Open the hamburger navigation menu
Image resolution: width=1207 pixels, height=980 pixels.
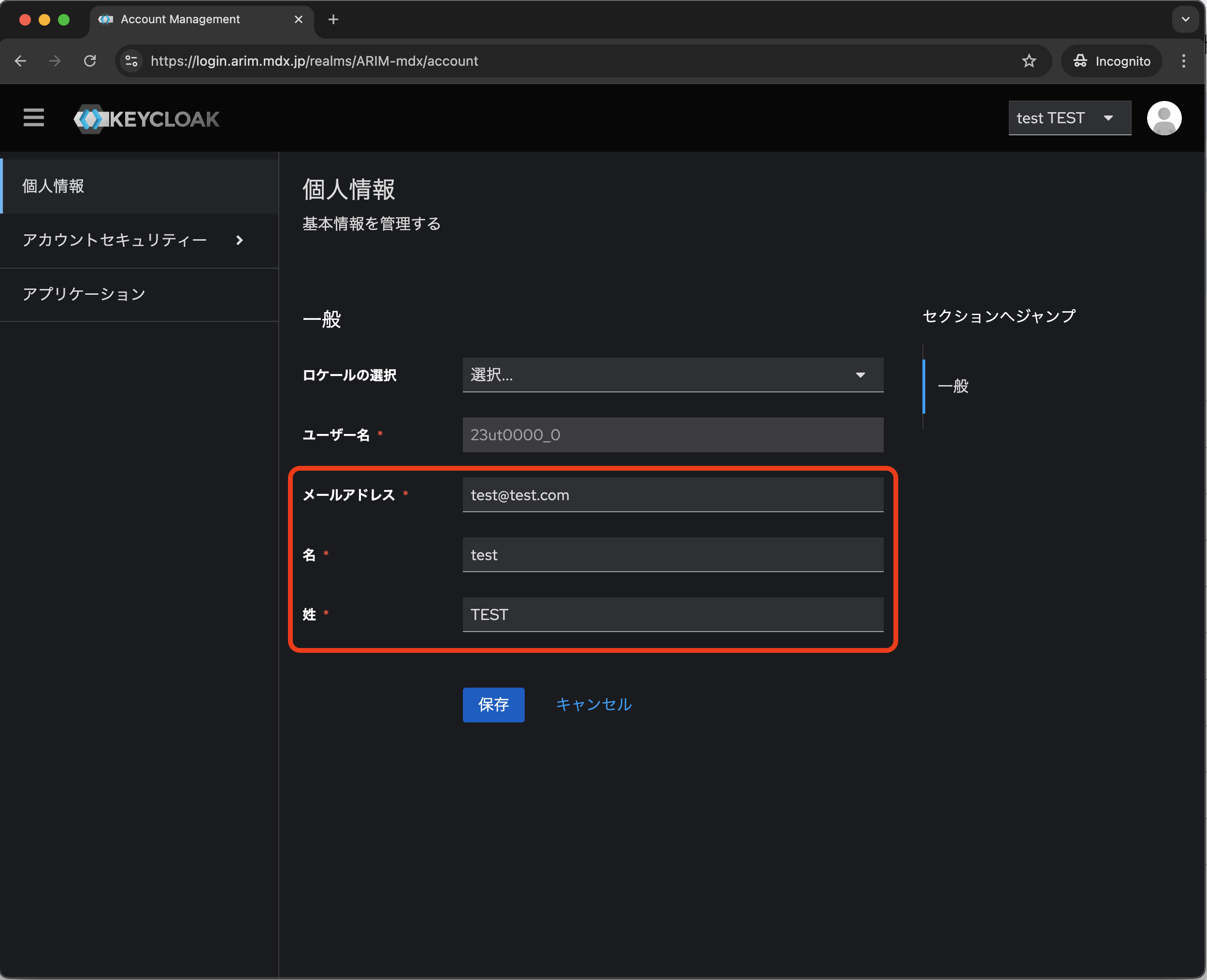pyautogui.click(x=34, y=117)
